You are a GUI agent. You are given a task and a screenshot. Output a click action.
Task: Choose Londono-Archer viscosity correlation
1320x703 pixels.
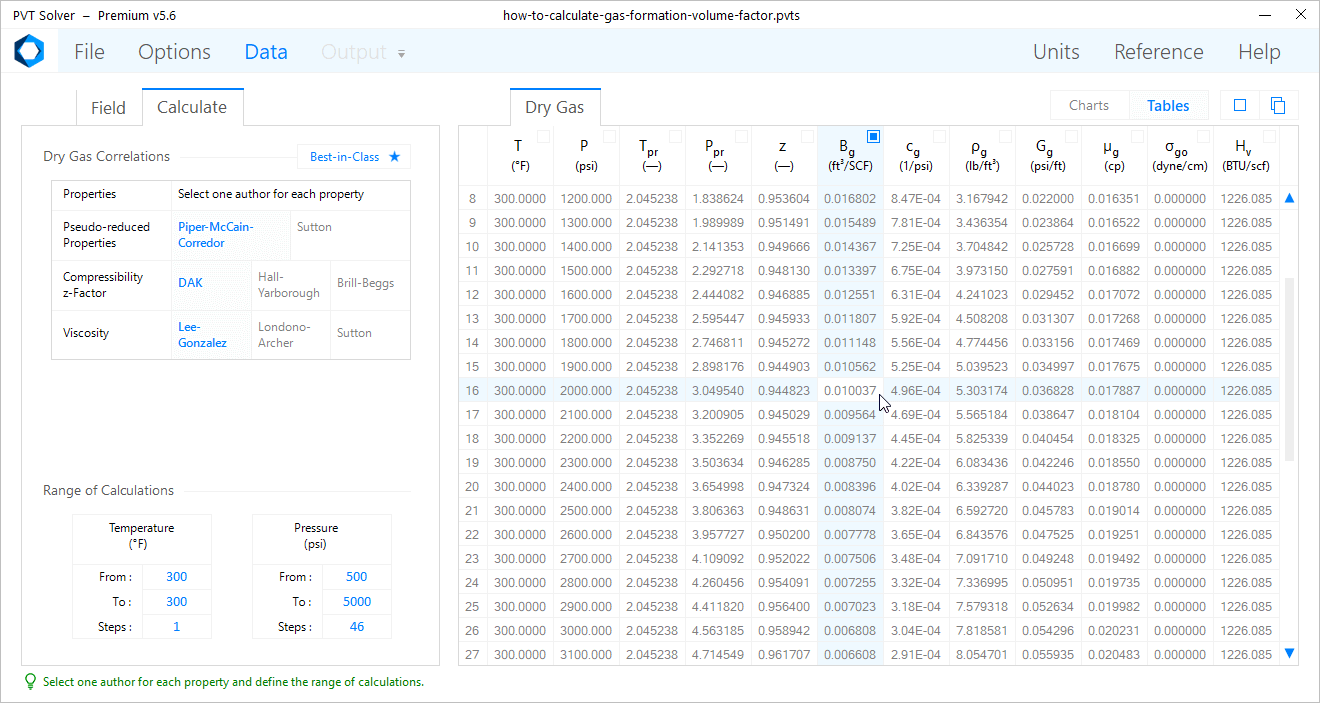pyautogui.click(x=289, y=335)
